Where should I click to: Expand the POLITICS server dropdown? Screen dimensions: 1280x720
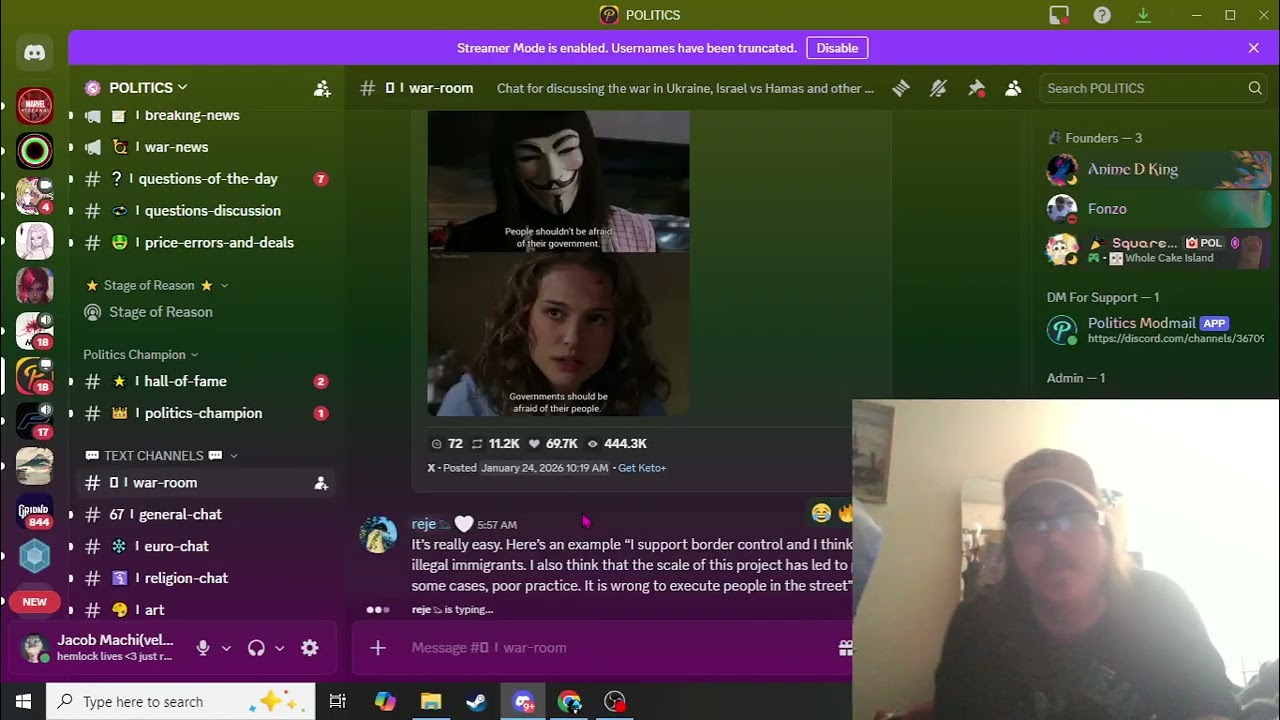pos(149,88)
